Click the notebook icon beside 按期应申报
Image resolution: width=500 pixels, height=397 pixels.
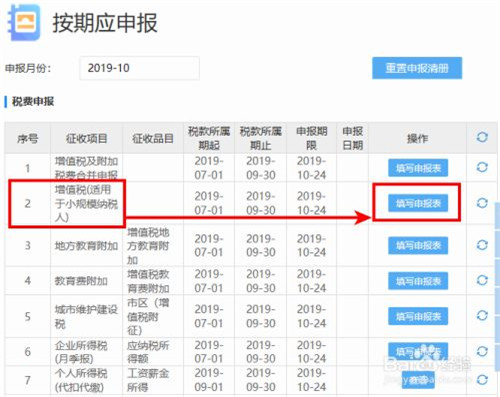point(24,23)
